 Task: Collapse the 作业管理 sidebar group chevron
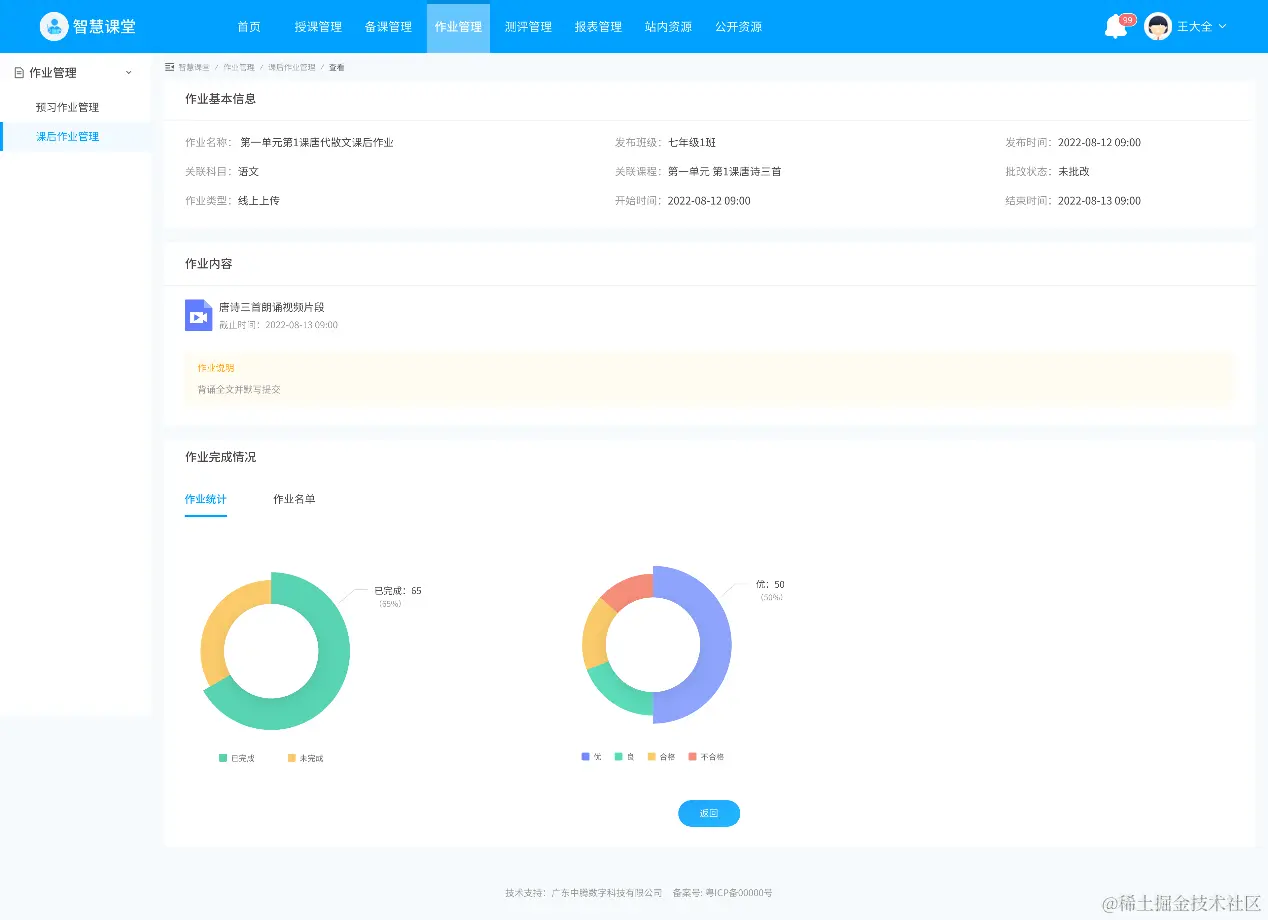(128, 73)
